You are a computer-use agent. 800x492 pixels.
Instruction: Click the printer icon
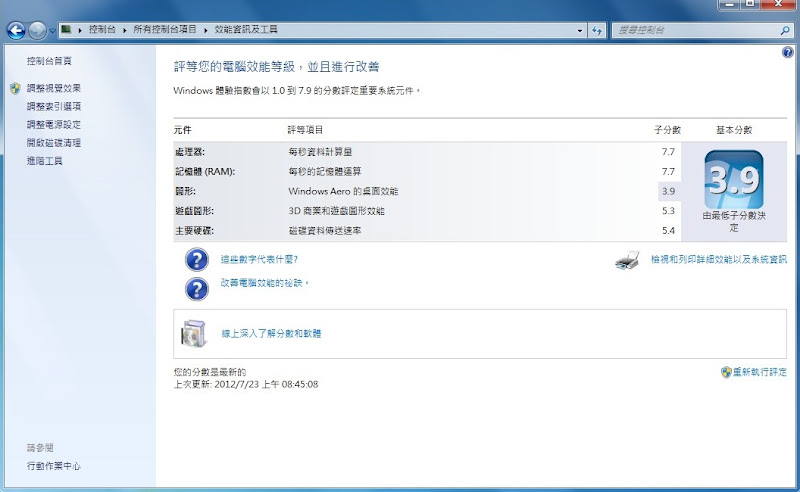coord(628,260)
